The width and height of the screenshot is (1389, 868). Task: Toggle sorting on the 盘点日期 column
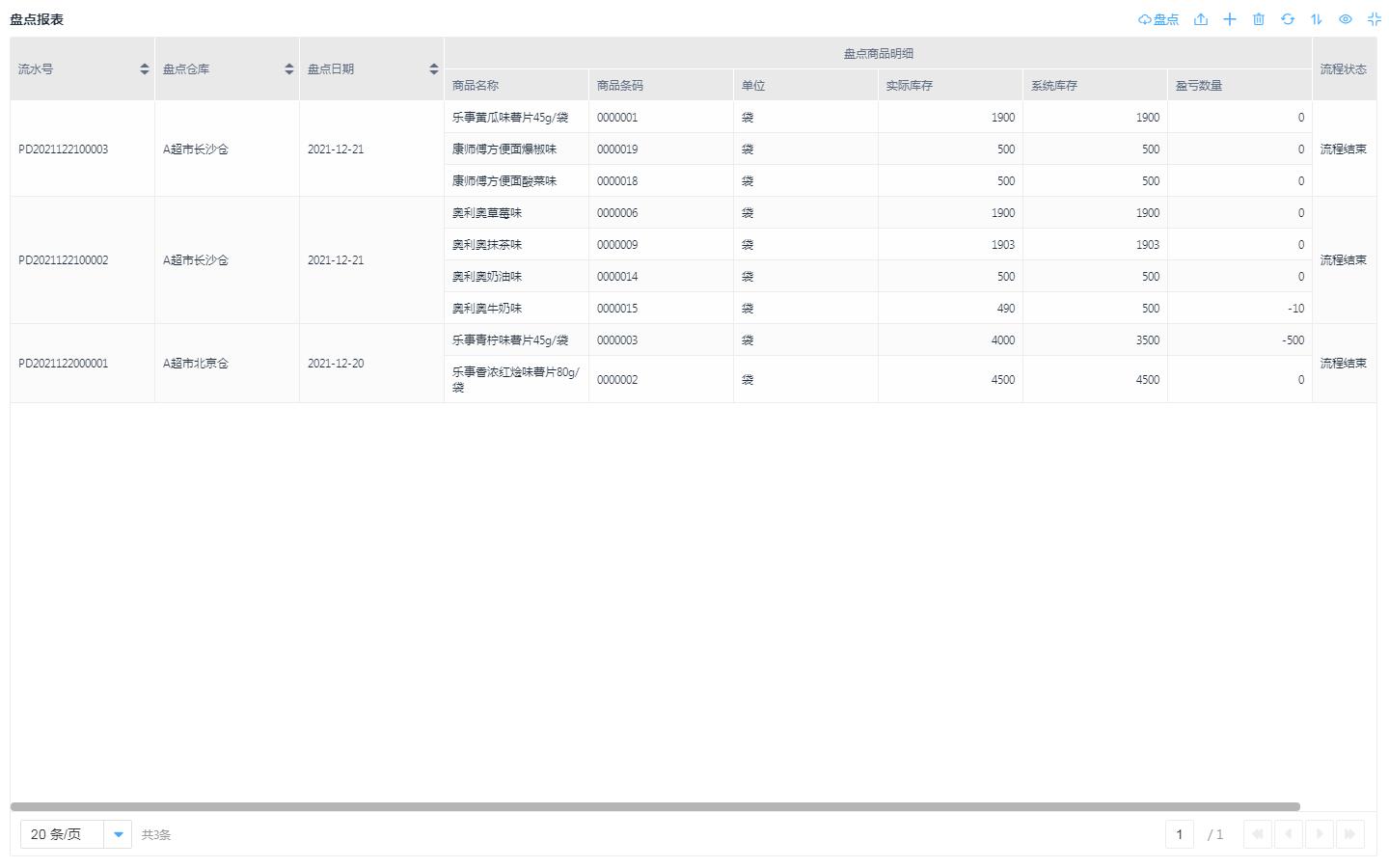pos(433,68)
